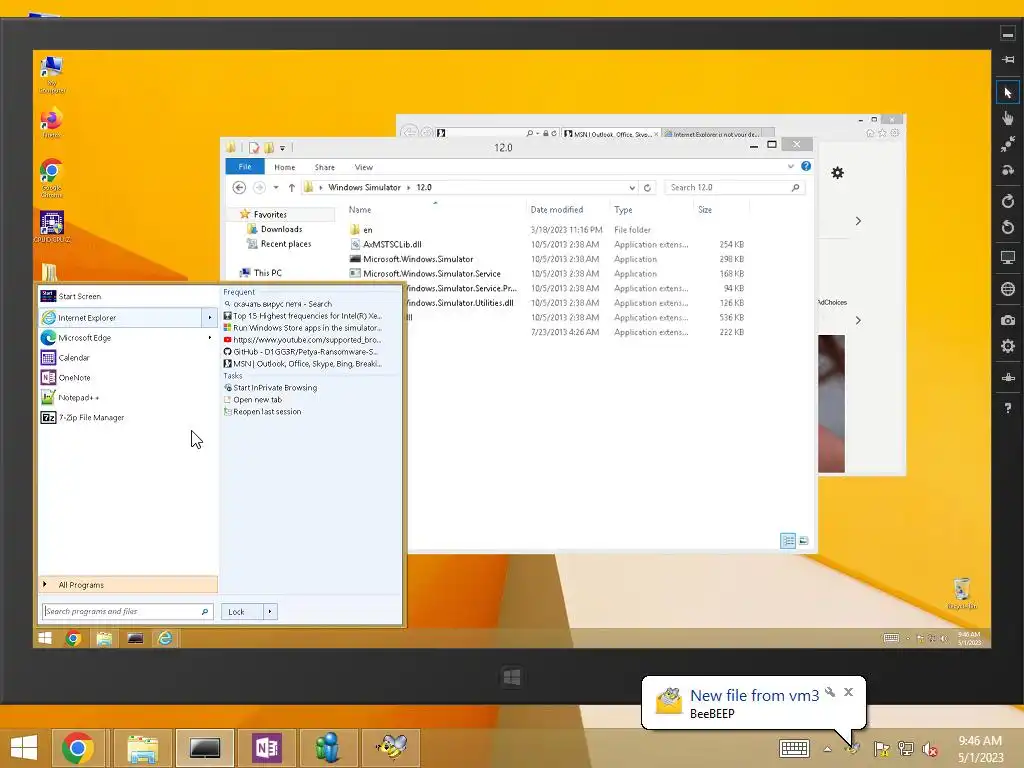Select Internet Explorer in Start menu

click(121, 317)
